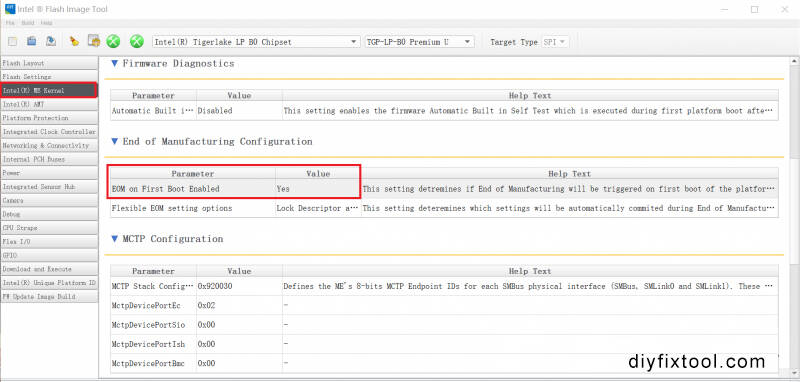The image size is (800, 382).
Task: Select the MctpDevicePortEc parameter cell
Action: click(153, 305)
